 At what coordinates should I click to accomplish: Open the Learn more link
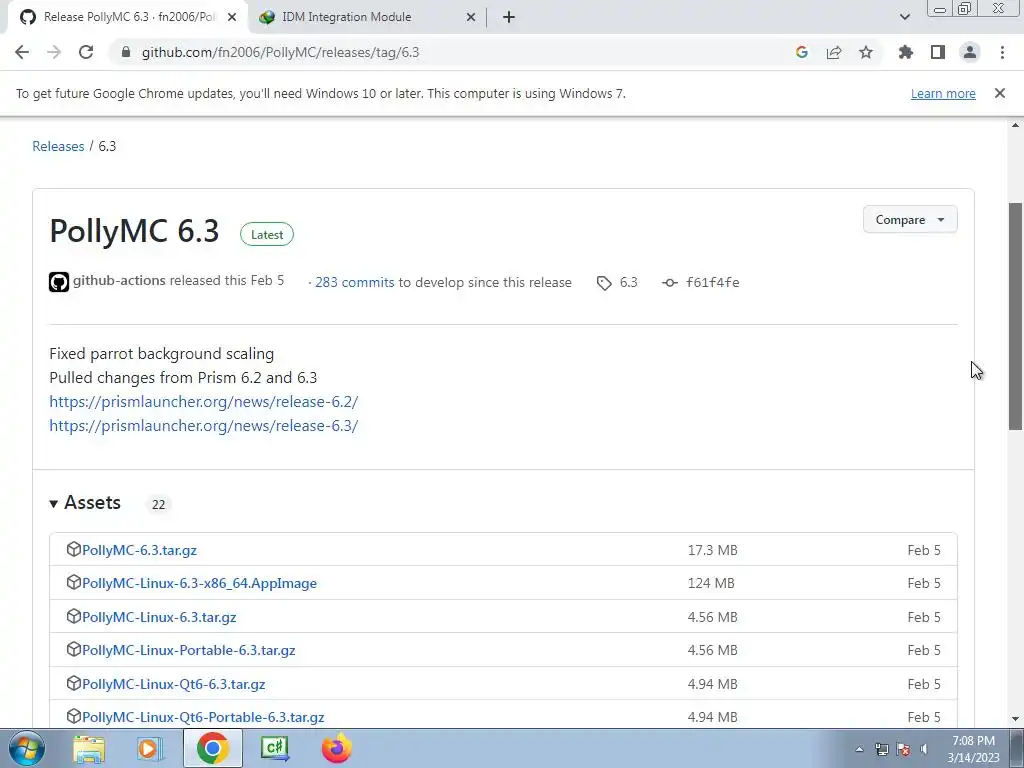[943, 93]
